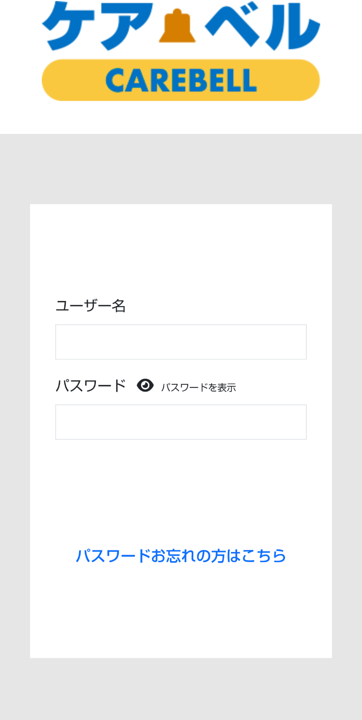Click the letter C of the CAREBELL wordmark
362x720 pixels.
(115, 80)
